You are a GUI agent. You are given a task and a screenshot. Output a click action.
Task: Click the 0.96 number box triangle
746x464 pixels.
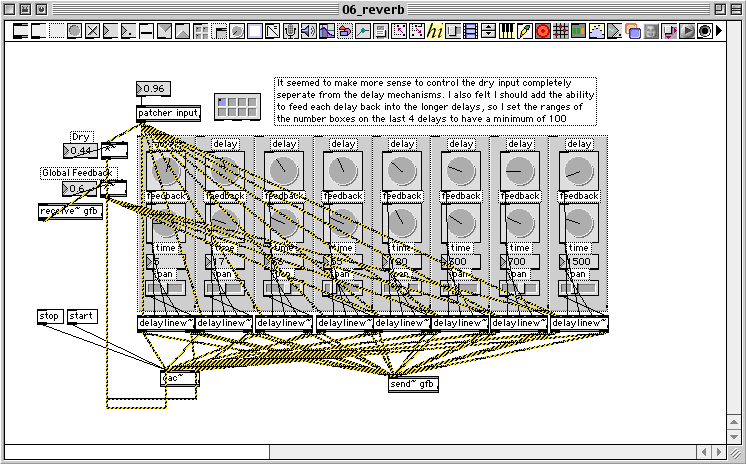140,89
